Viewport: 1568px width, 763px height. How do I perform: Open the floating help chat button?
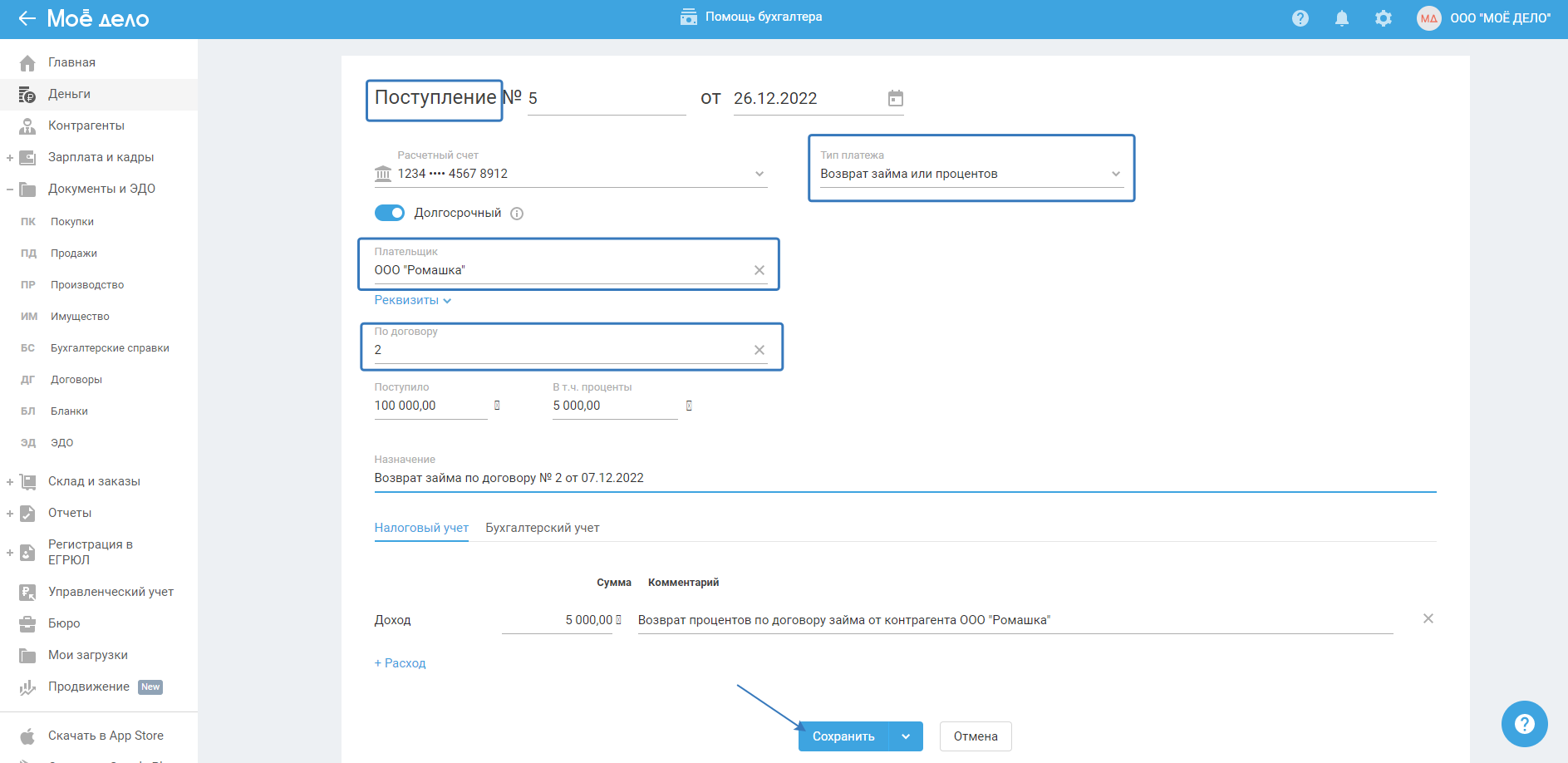1524,723
